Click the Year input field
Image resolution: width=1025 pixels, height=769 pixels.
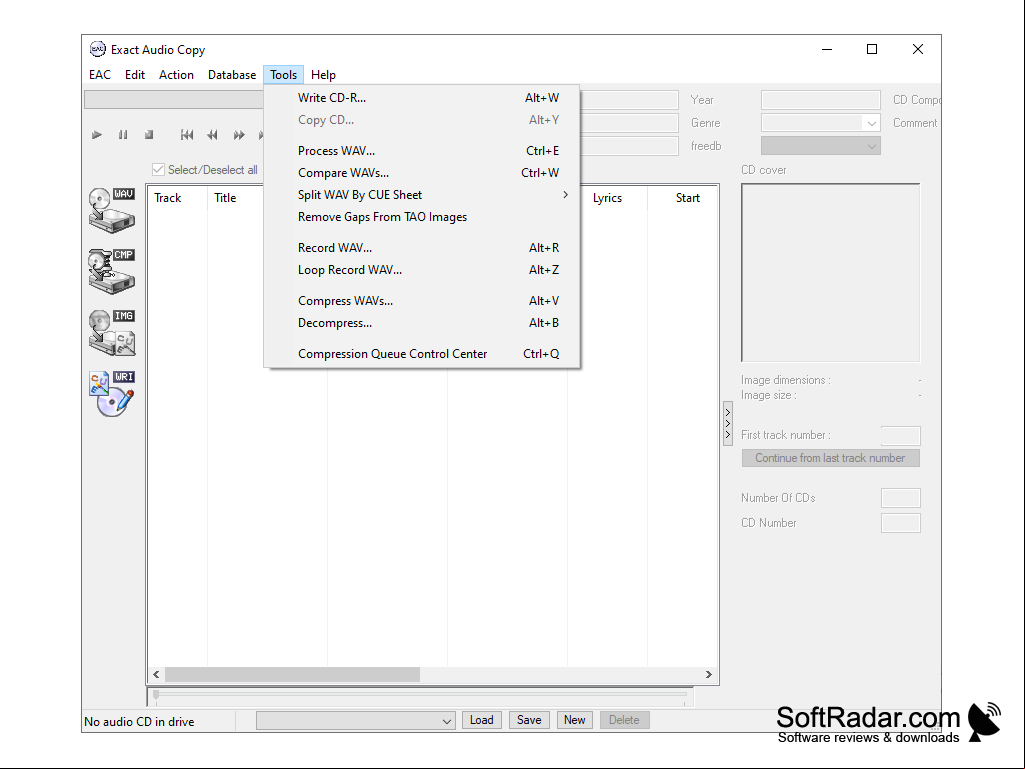tap(820, 100)
